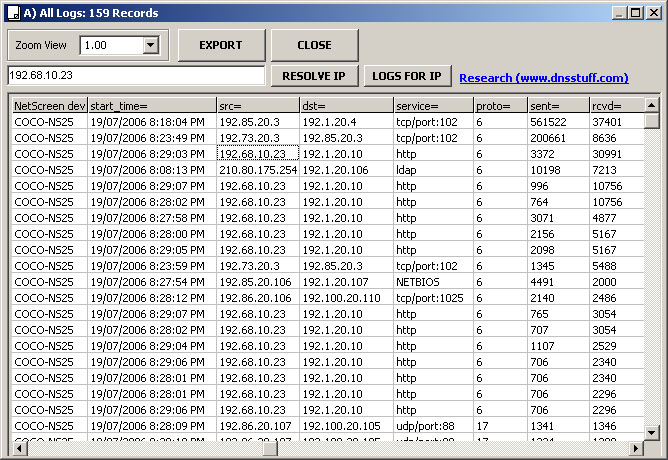Click the CLOSE button
Screen dimensions: 668x460
(314, 45)
